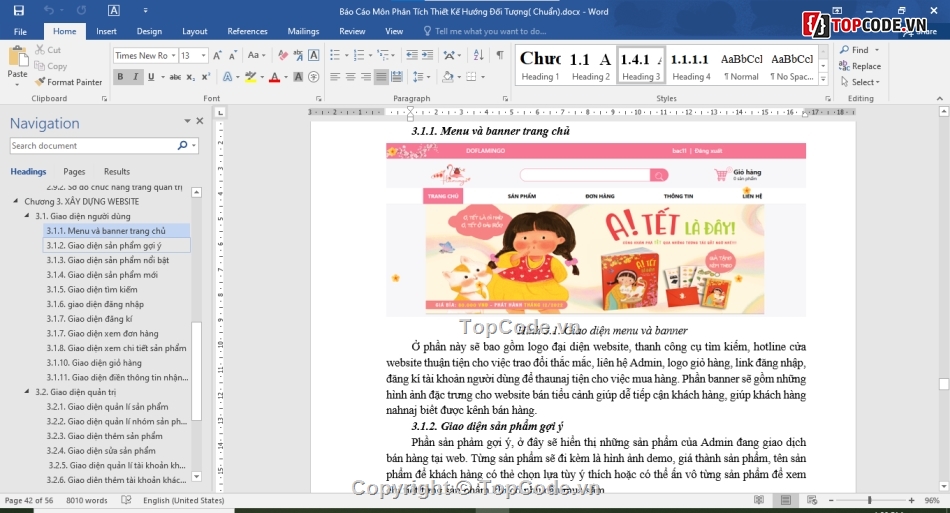Click the red font color swatch
Viewport: 950px width, 513px height.
tap(274, 77)
